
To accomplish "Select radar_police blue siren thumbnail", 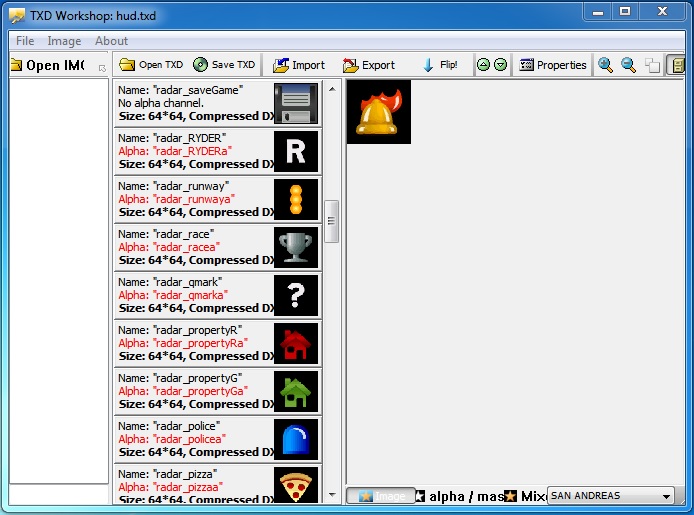I will pyautogui.click(x=296, y=439).
